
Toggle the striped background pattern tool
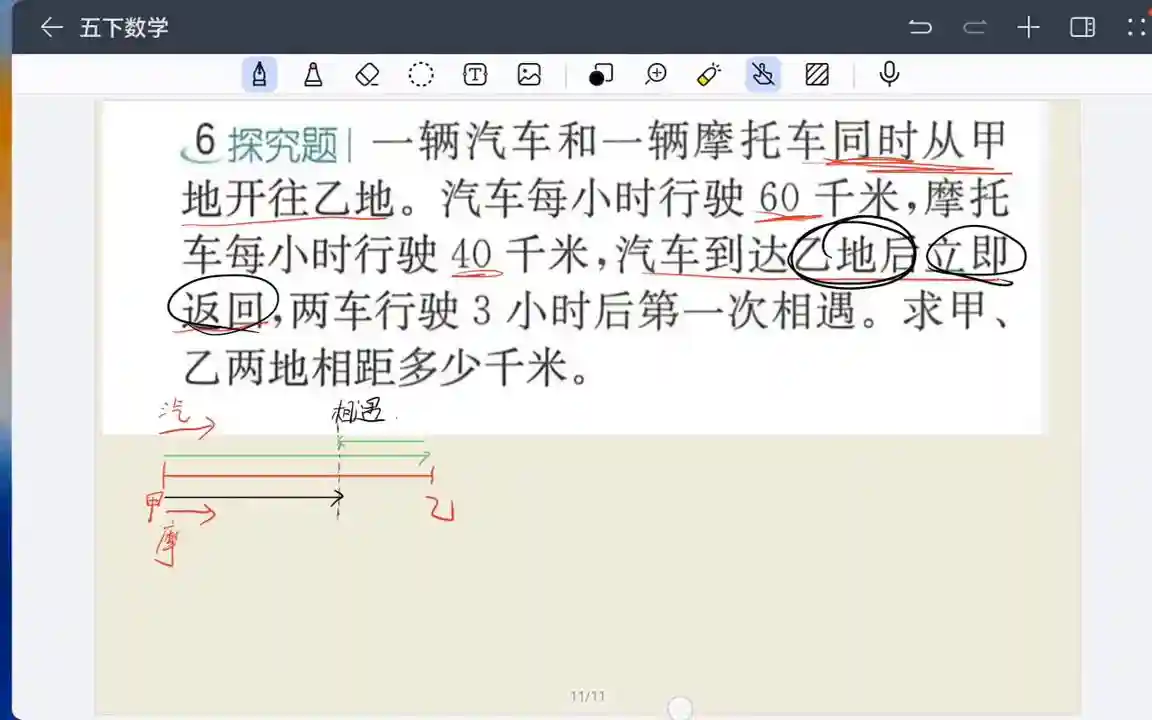tap(817, 75)
